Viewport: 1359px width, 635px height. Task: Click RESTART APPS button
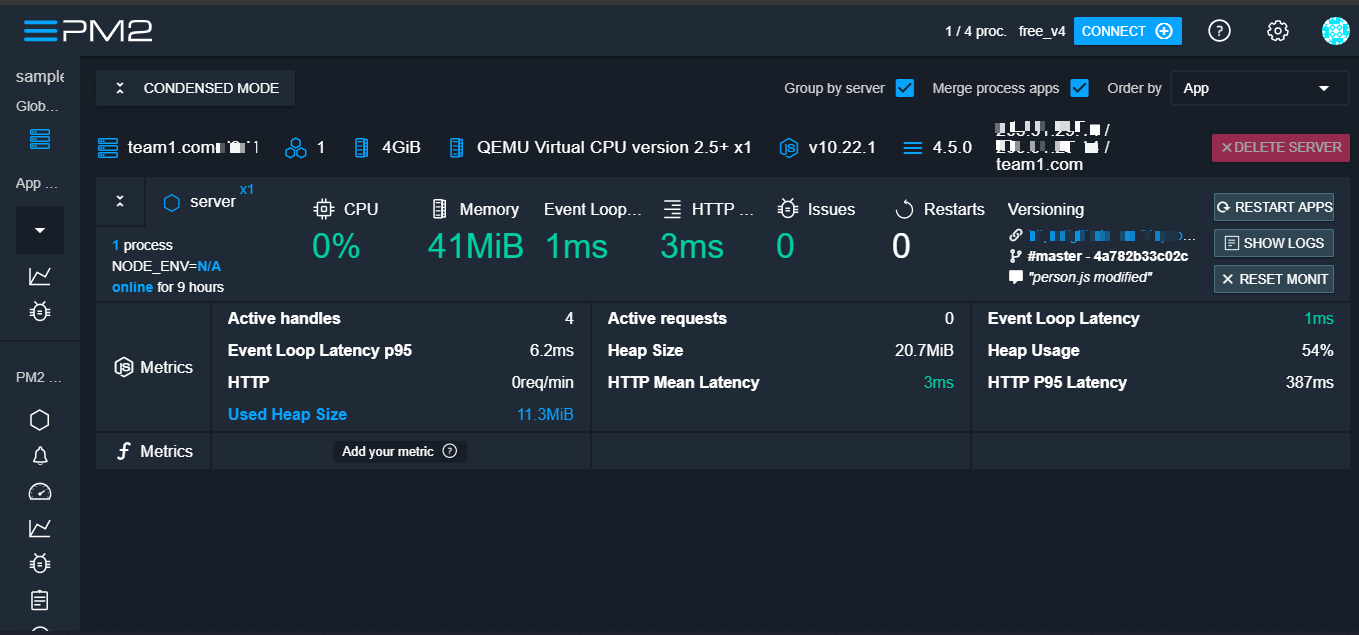pyautogui.click(x=1274, y=207)
